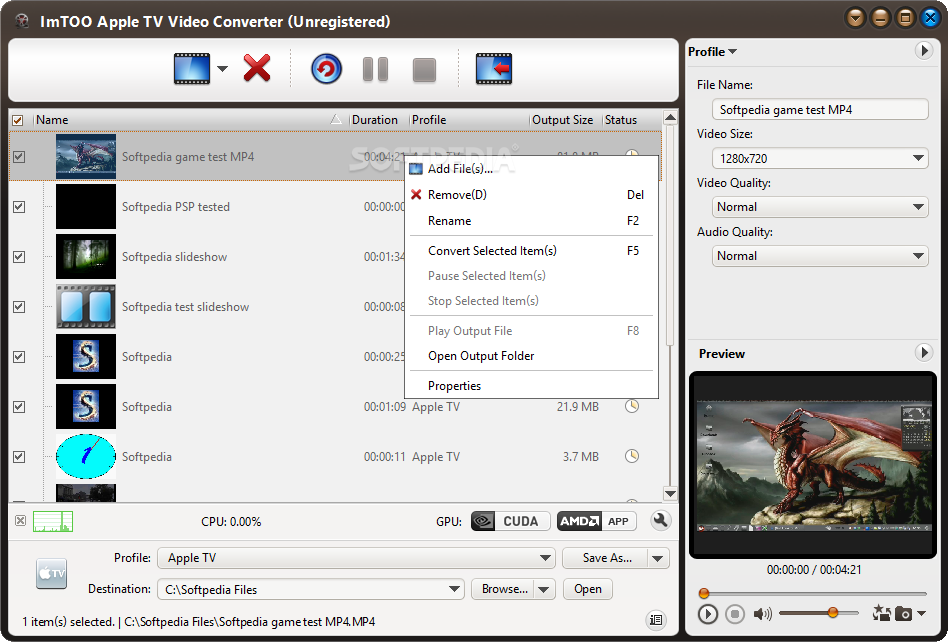Open Video Size 1280x720 dropdown

click(x=820, y=158)
